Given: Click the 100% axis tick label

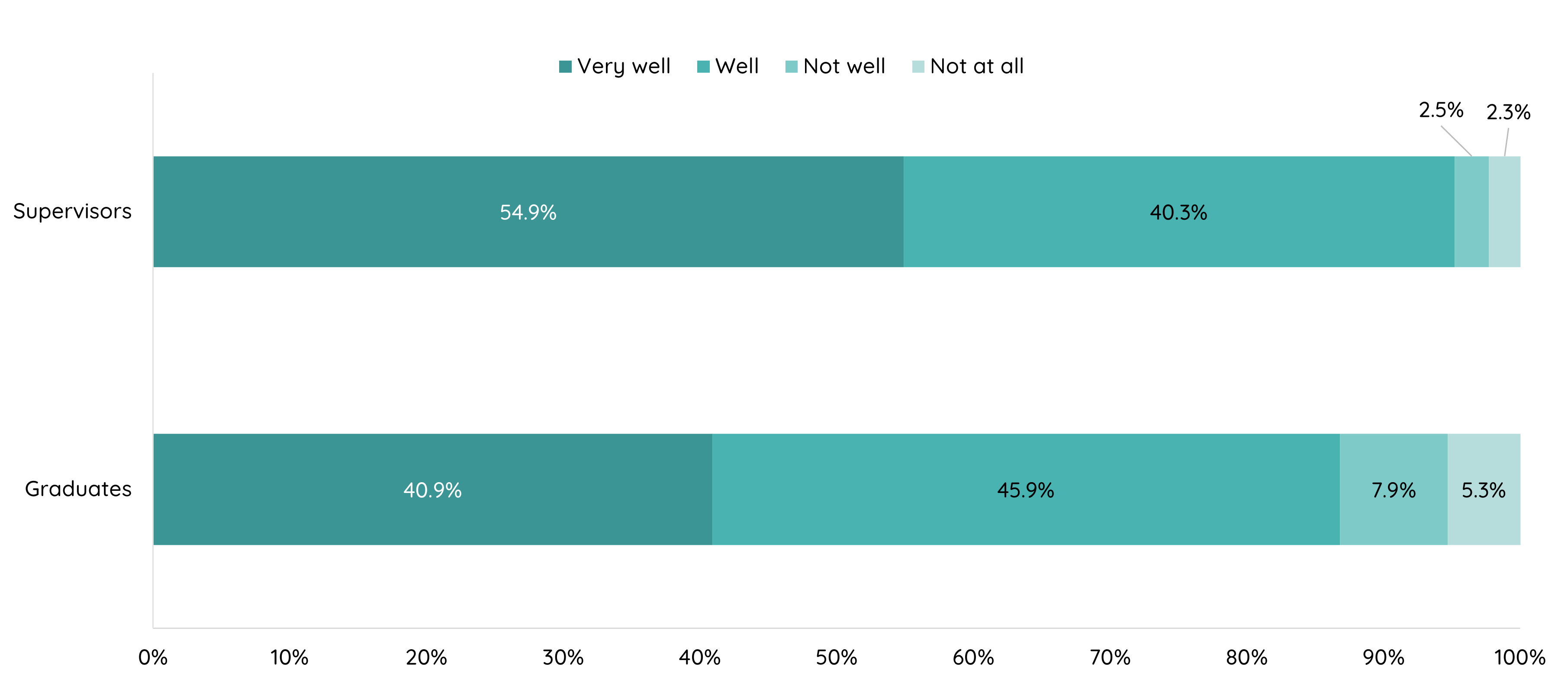Looking at the screenshot, I should 1519,657.
